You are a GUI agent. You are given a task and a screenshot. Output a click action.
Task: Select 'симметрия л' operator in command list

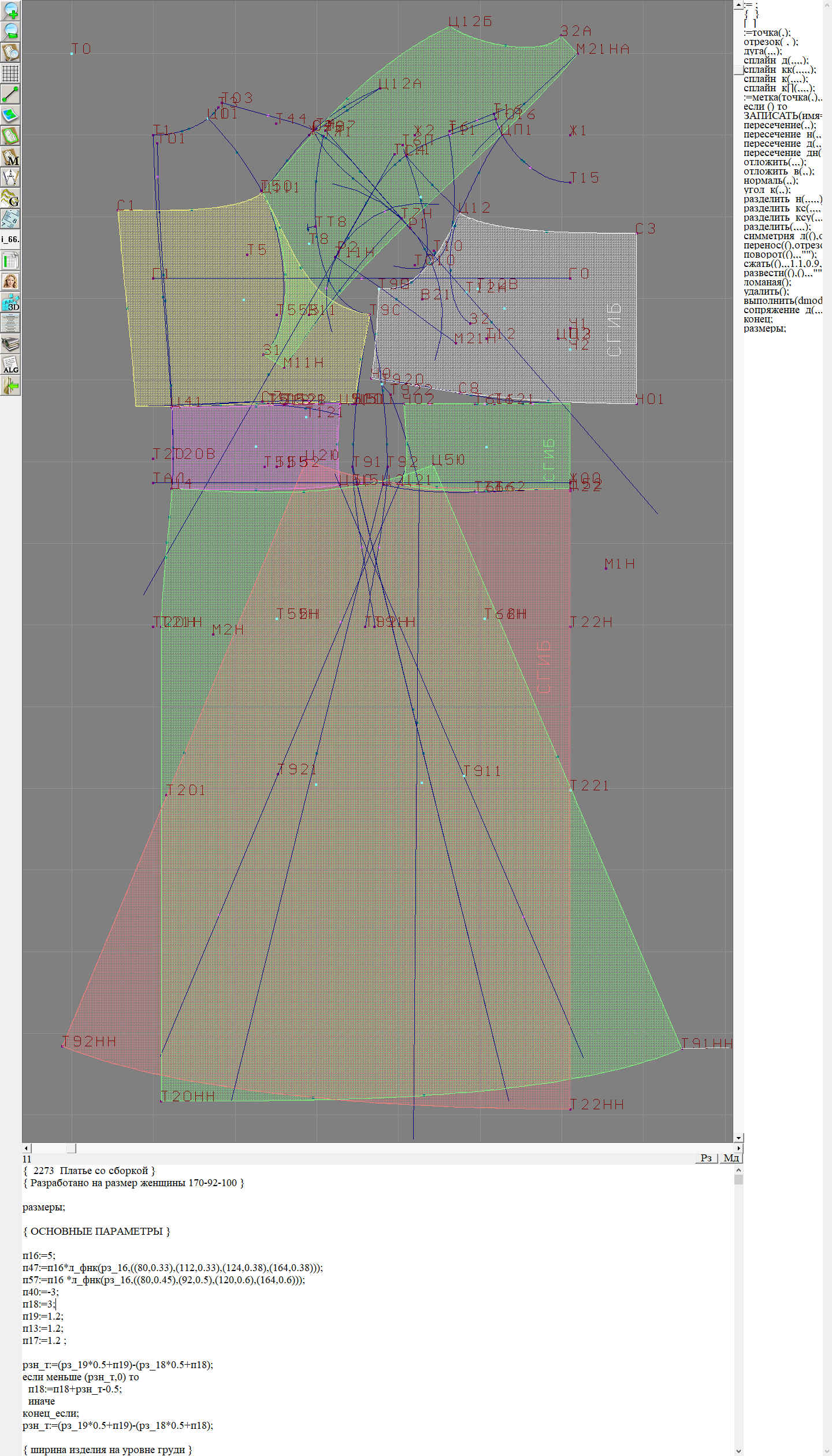pyautogui.click(x=781, y=236)
